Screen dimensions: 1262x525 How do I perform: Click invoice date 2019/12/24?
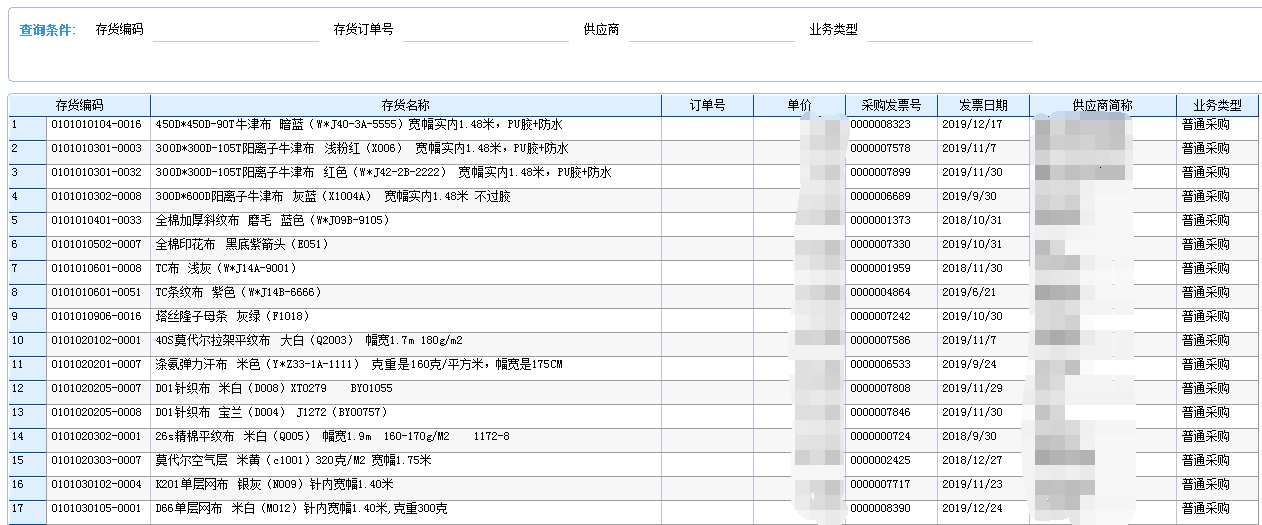[972, 509]
